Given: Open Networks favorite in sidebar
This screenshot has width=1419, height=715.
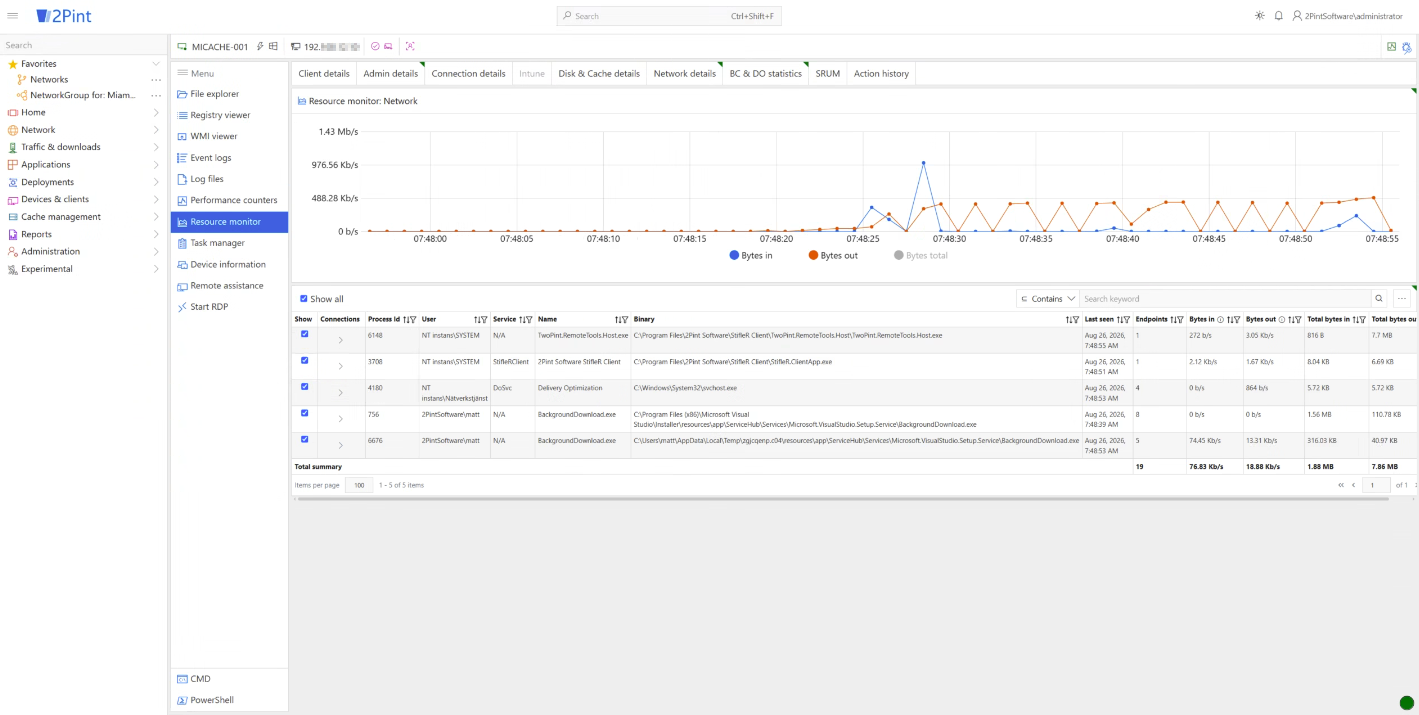Looking at the screenshot, I should coord(49,79).
